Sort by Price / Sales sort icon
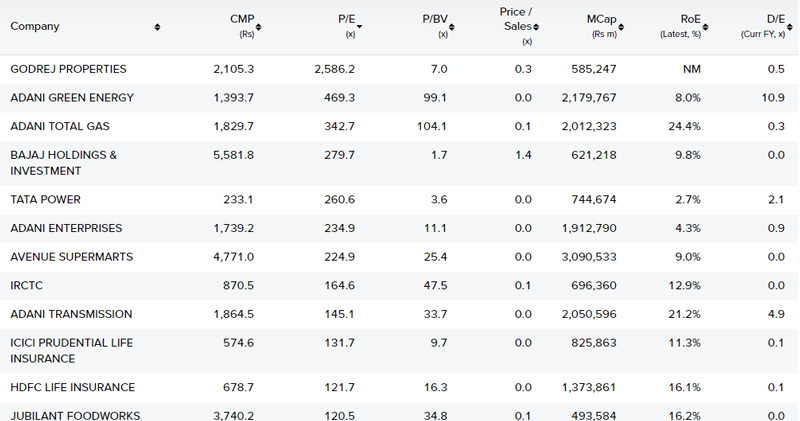The height and width of the screenshot is (421, 800). pos(536,27)
